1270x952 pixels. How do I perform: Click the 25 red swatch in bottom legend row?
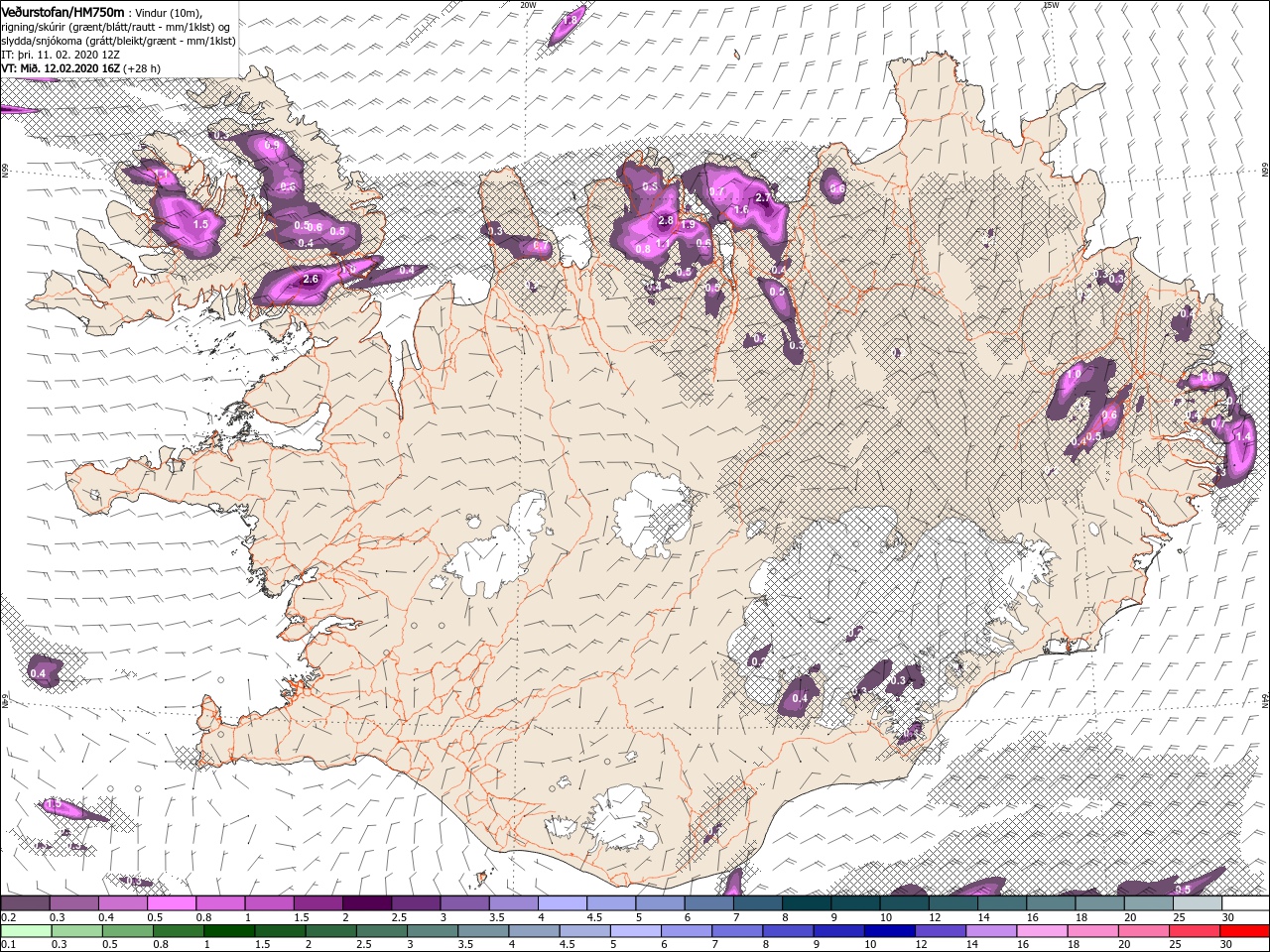pos(1192,931)
